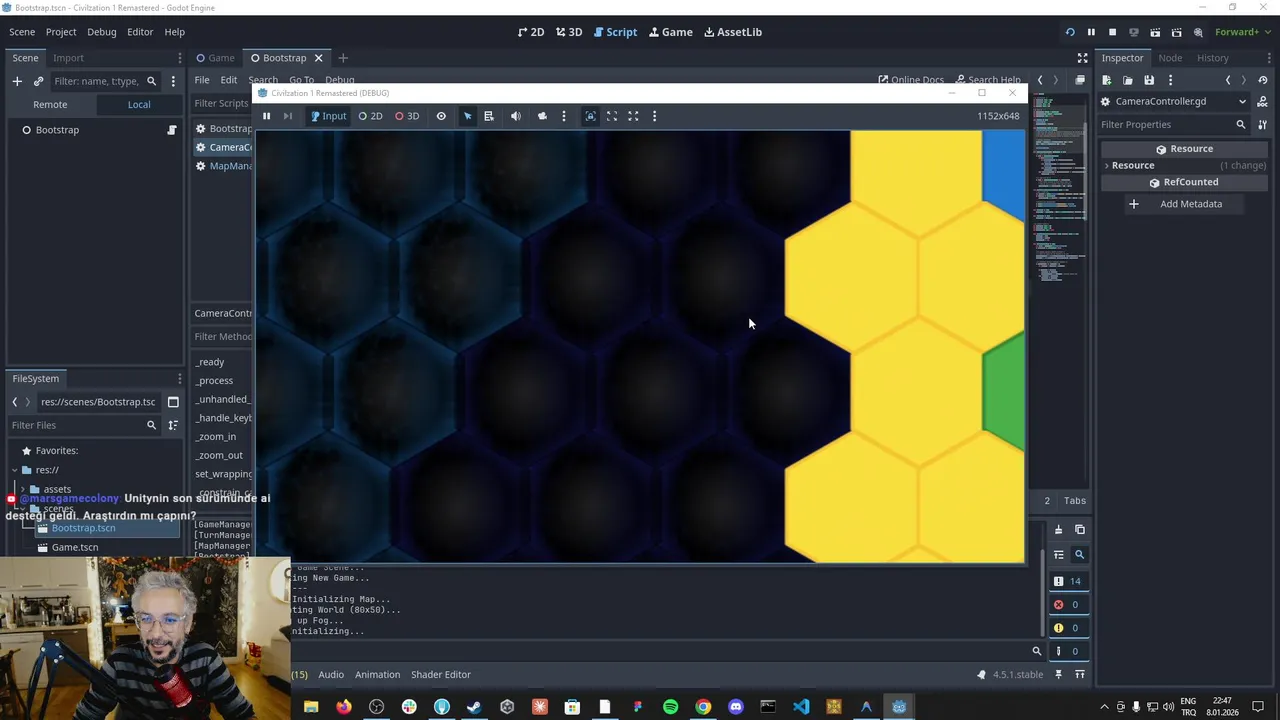Open the Editor menu
The image size is (1280, 720).
point(140,32)
